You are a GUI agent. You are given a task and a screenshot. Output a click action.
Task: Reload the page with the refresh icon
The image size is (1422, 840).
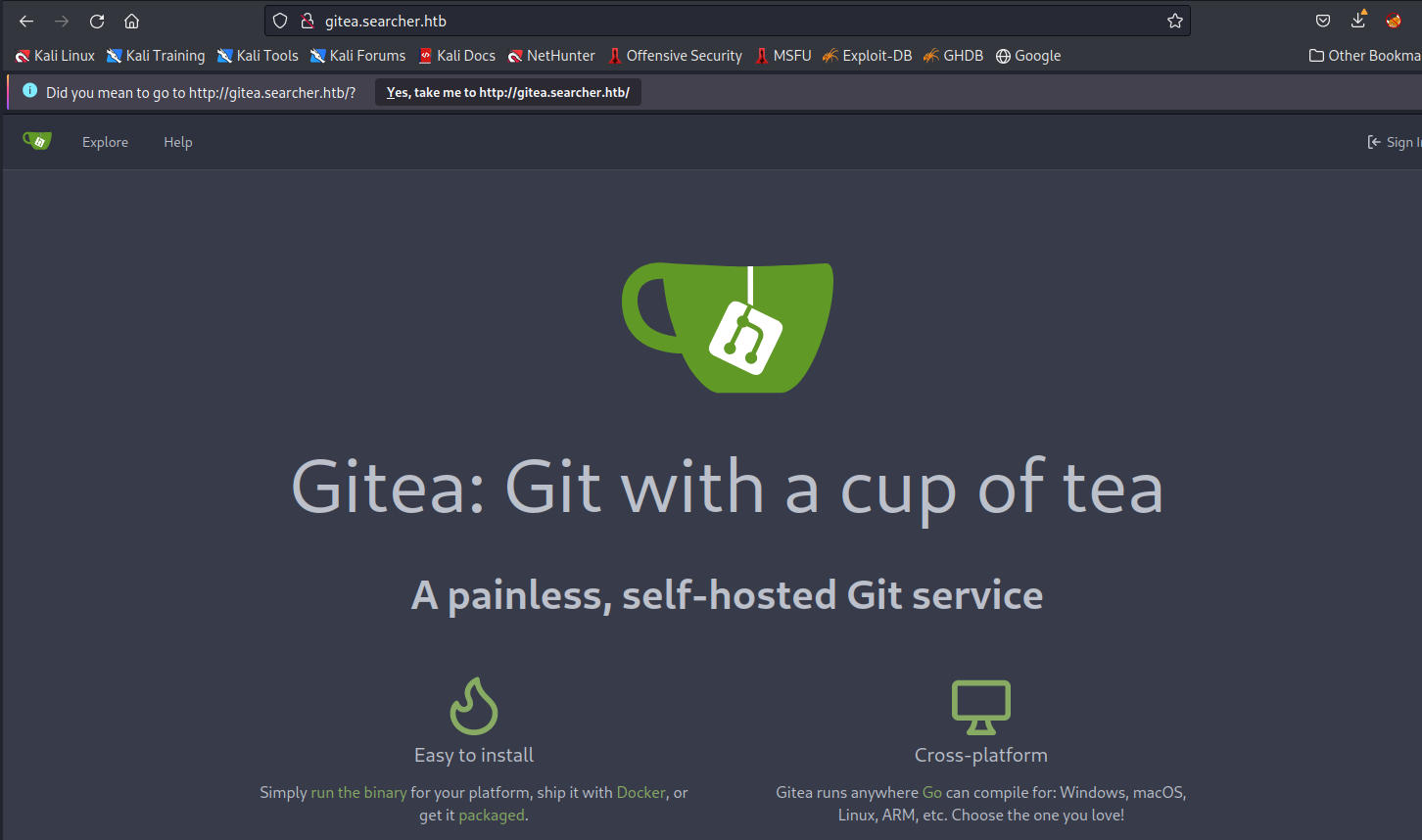(97, 22)
